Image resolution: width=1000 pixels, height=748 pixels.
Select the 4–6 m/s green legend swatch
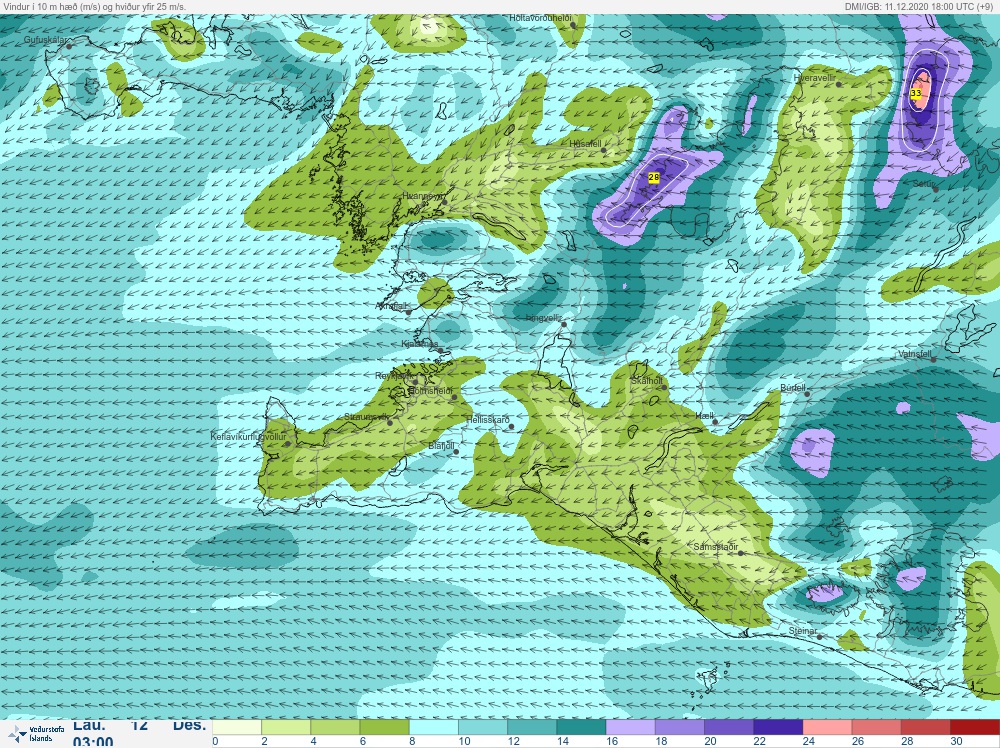[335, 727]
